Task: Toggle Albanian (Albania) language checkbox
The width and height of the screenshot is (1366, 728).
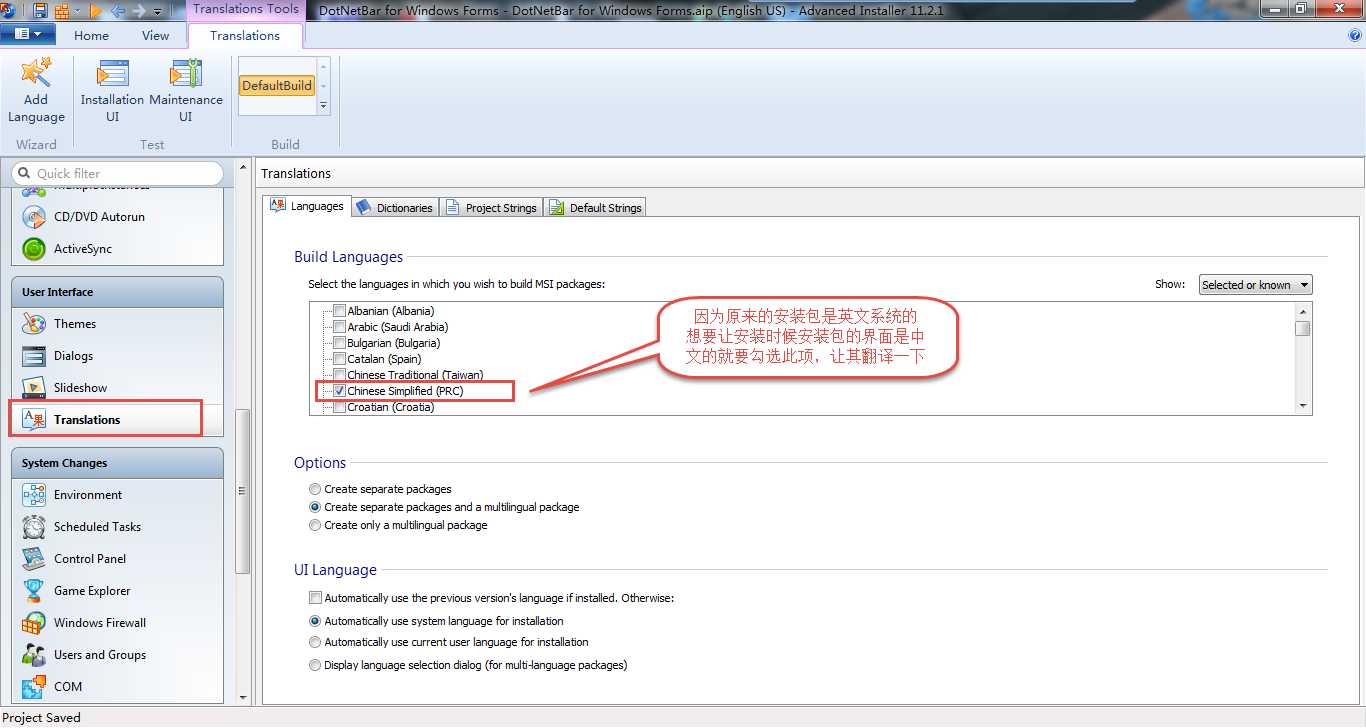Action: click(x=340, y=311)
